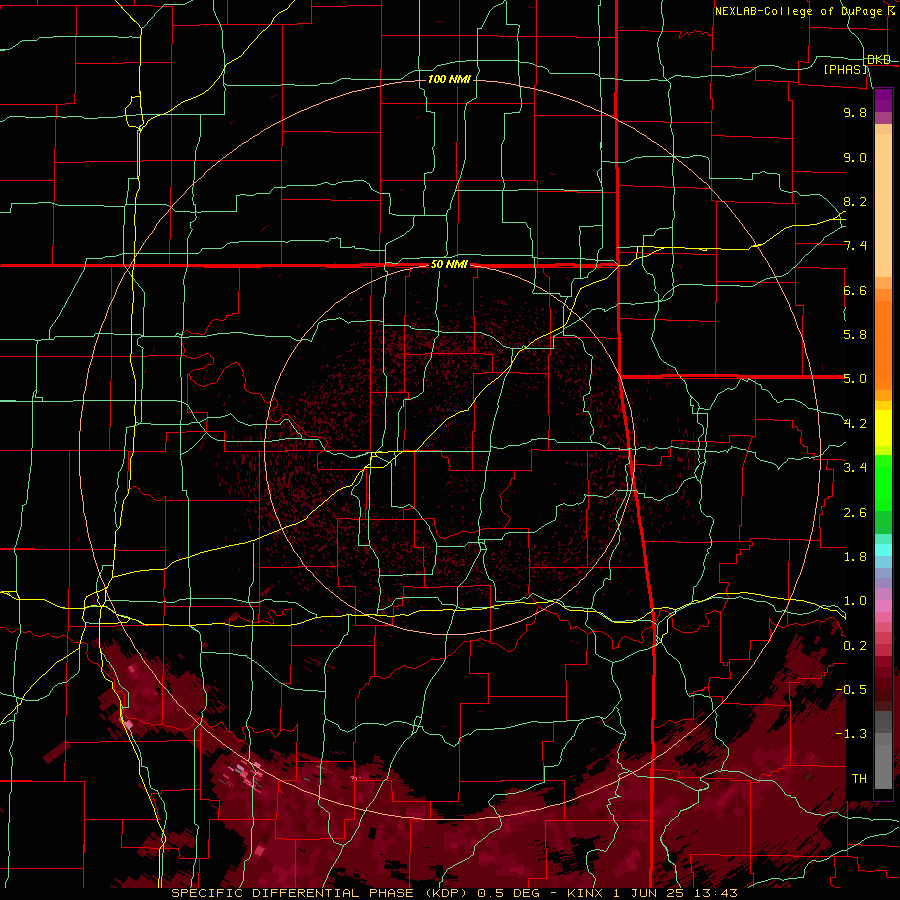Click the 1.8 scale value
The width and height of the screenshot is (900, 900).
click(x=855, y=557)
